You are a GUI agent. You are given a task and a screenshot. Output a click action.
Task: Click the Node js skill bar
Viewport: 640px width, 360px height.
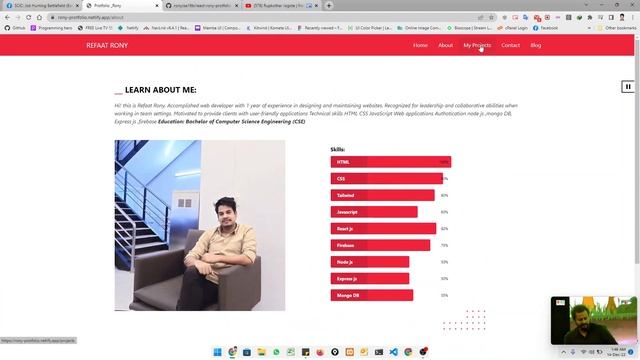tap(370, 262)
